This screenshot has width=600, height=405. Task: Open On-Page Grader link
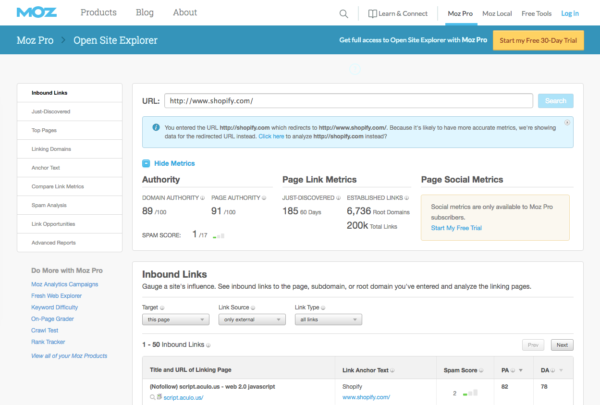pyautogui.click(x=52, y=319)
